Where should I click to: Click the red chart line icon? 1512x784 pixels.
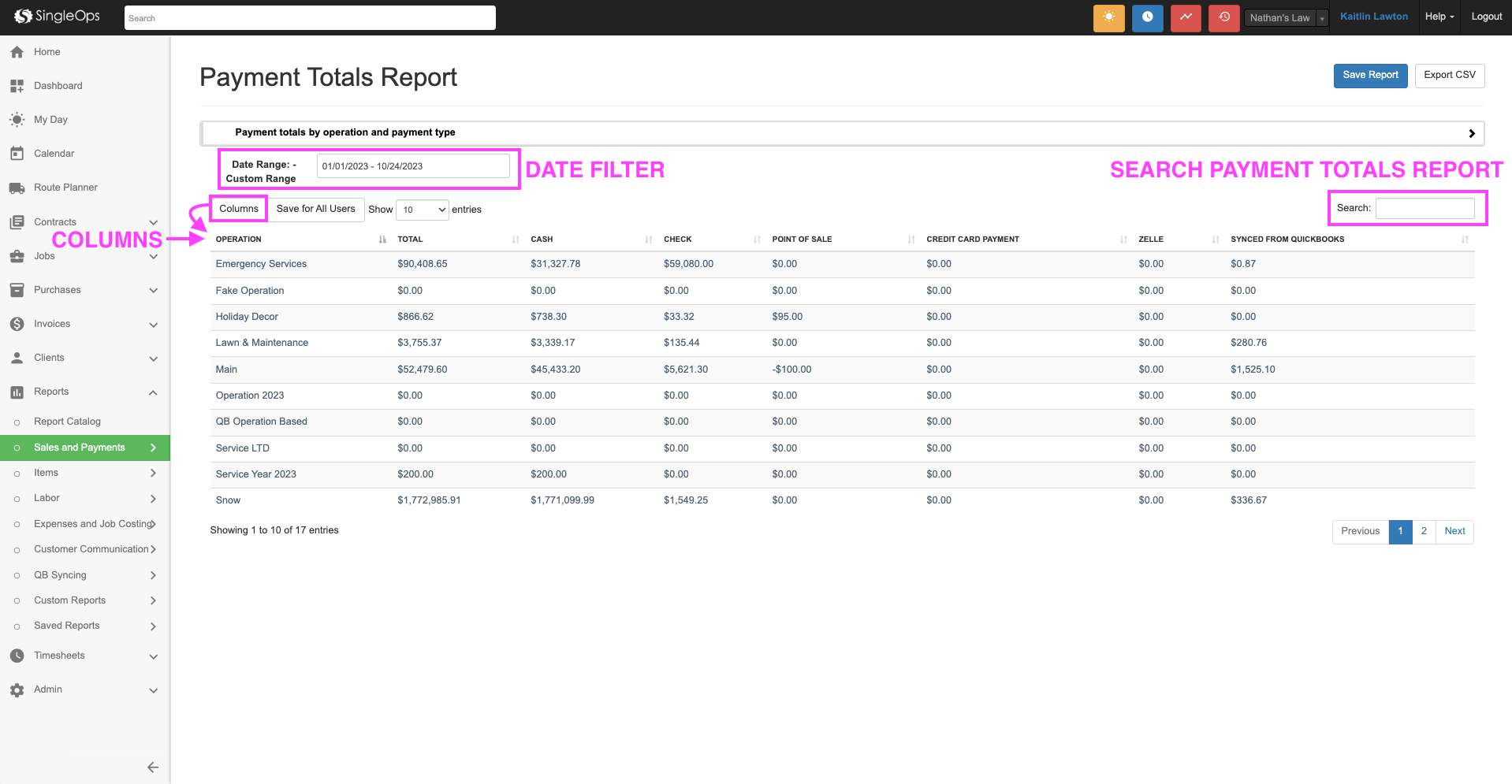click(x=1186, y=17)
